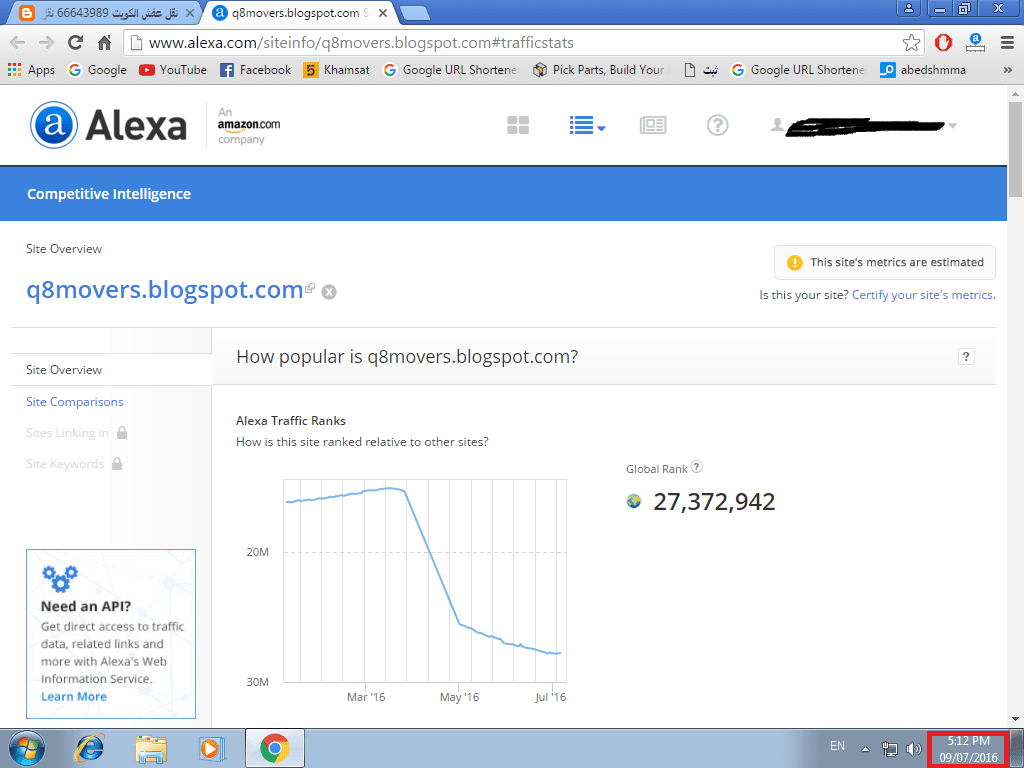Image resolution: width=1024 pixels, height=768 pixels.
Task: Clear the site with the gray X icon
Action: (329, 292)
